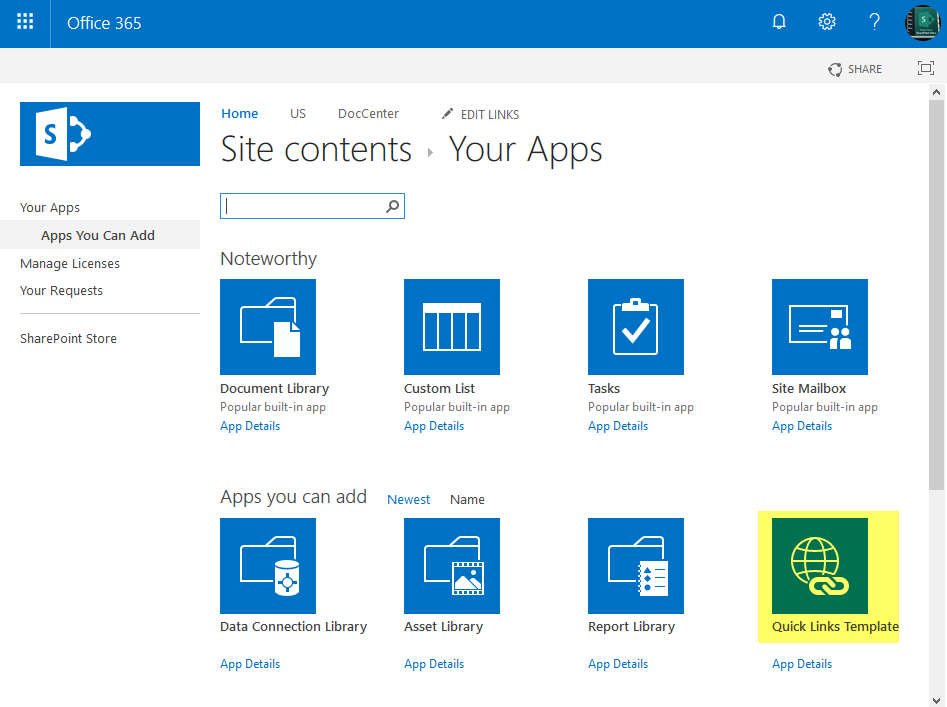Toggle focus mode in the top right

[925, 68]
